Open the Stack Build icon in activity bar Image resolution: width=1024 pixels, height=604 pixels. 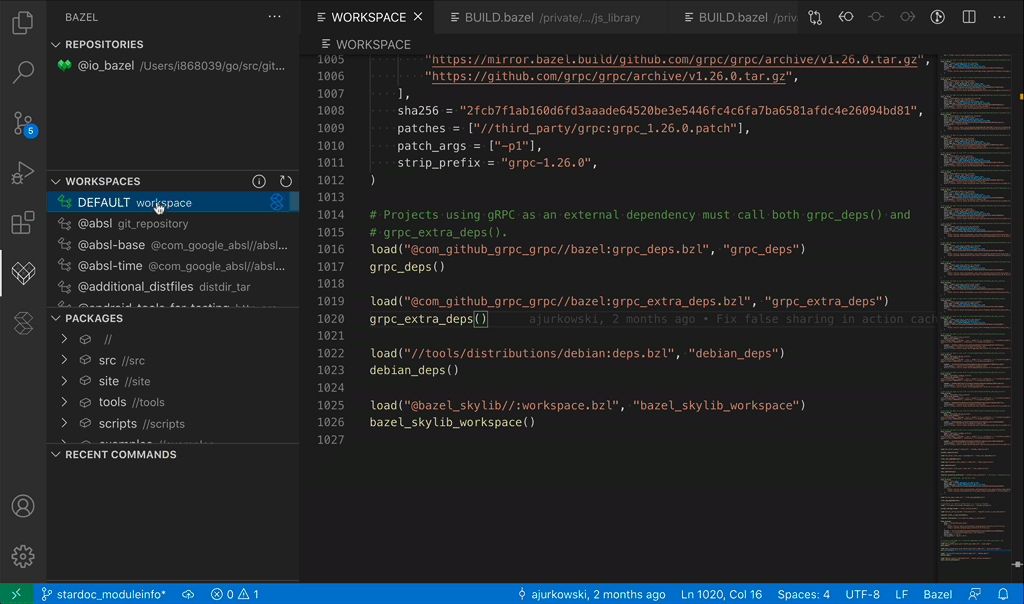(x=23, y=323)
